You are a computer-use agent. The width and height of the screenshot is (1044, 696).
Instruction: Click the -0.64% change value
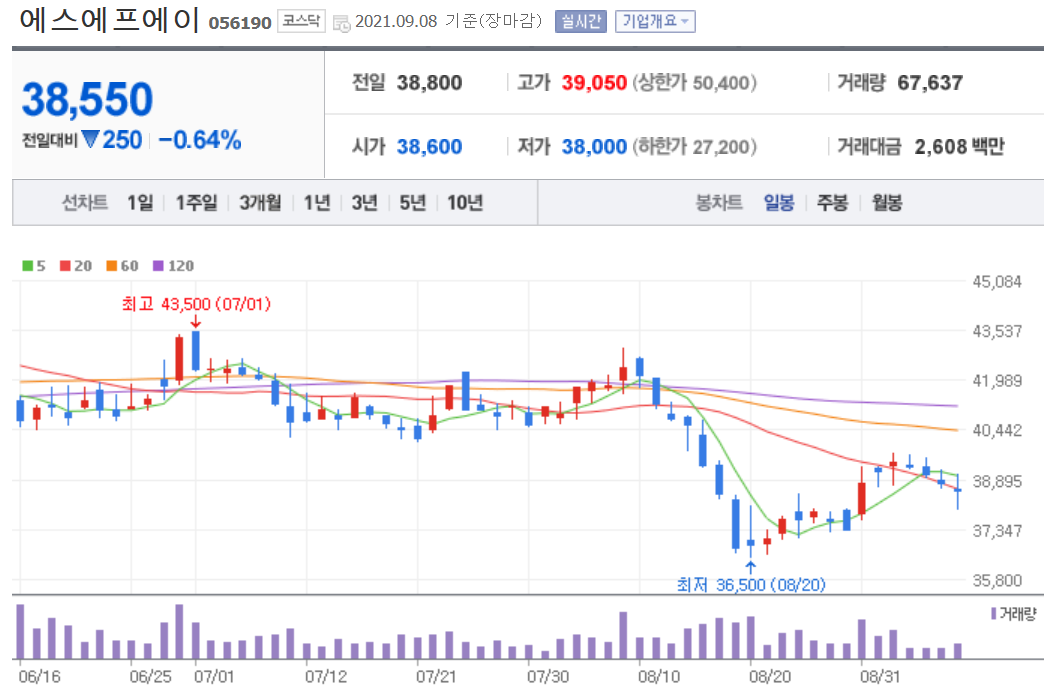(x=200, y=140)
